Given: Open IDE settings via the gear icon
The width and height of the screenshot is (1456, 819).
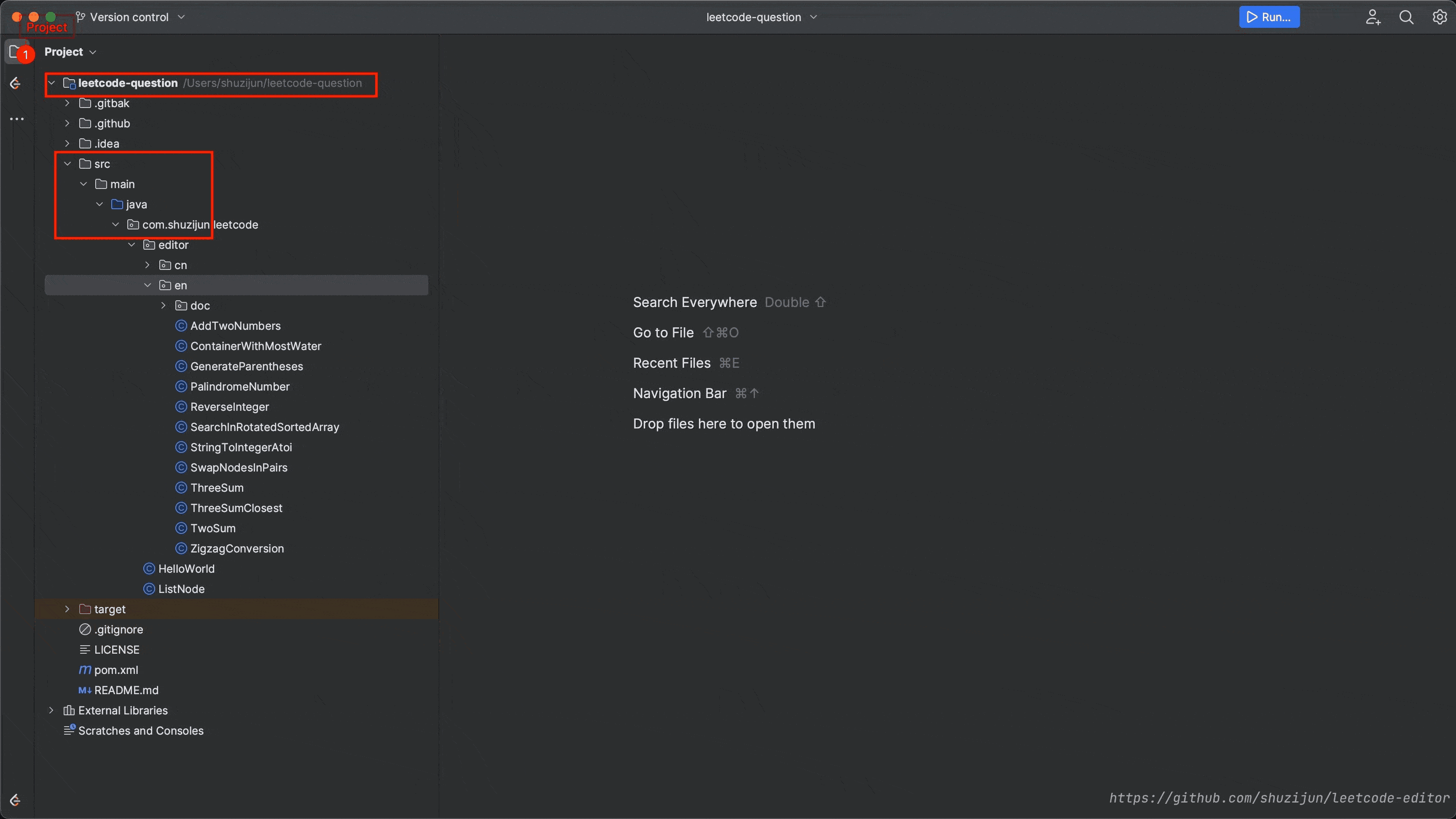Looking at the screenshot, I should tap(1440, 17).
